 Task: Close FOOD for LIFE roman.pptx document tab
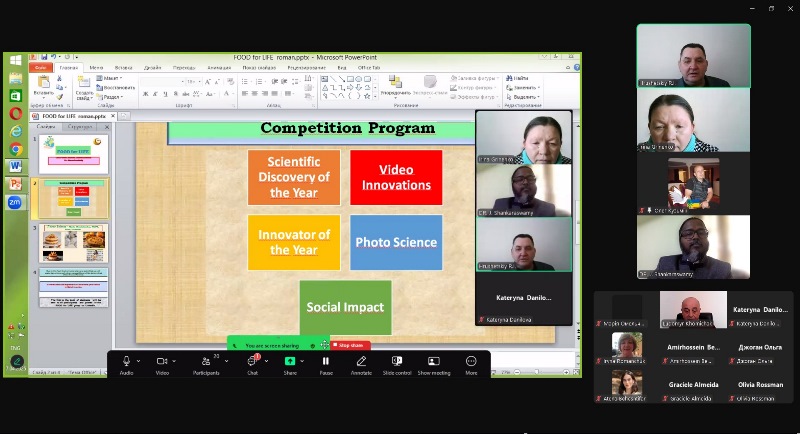click(x=113, y=116)
